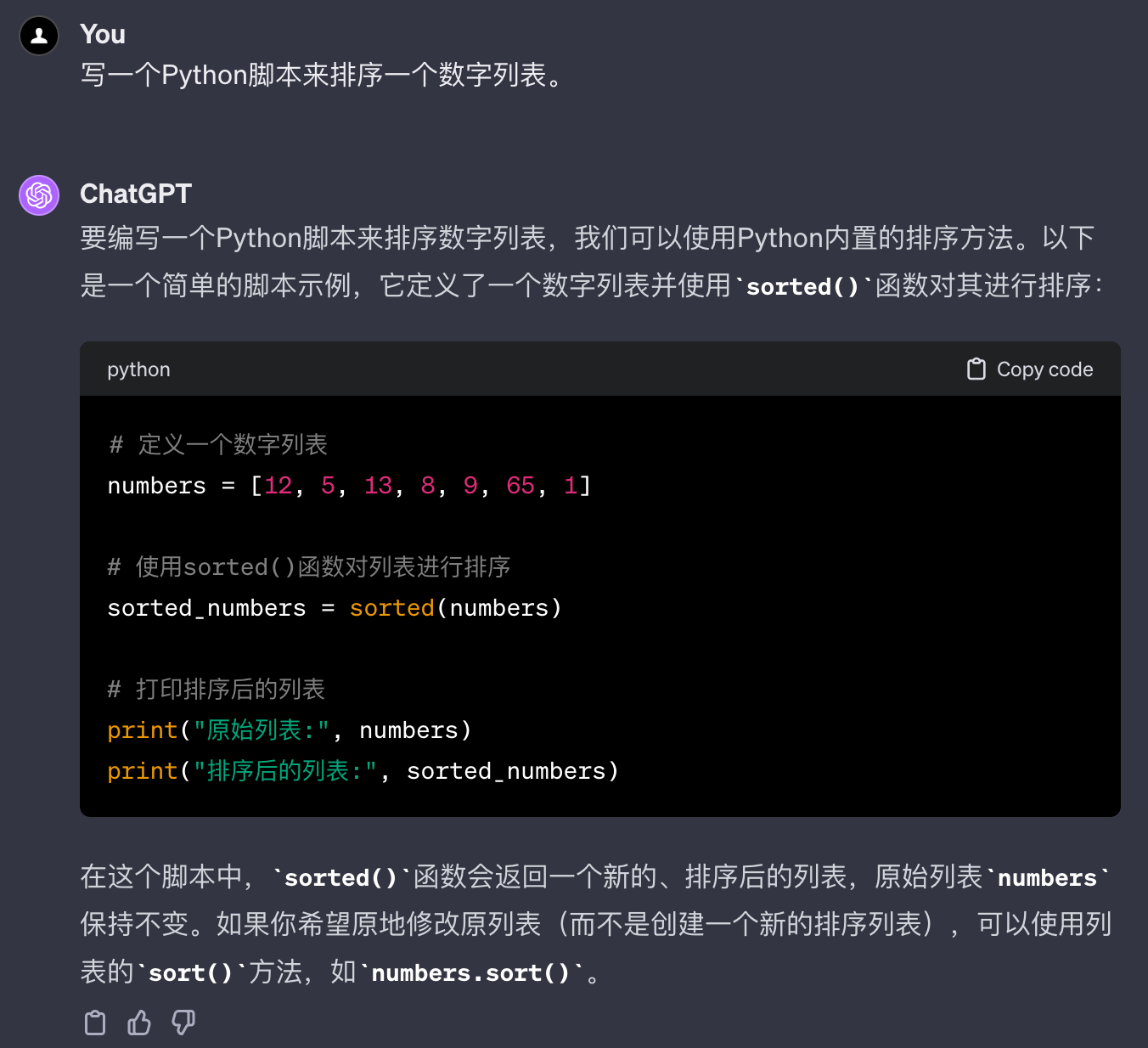Click the user message about Python脚本
Image resolution: width=1148 pixels, height=1048 pixels.
point(324,75)
